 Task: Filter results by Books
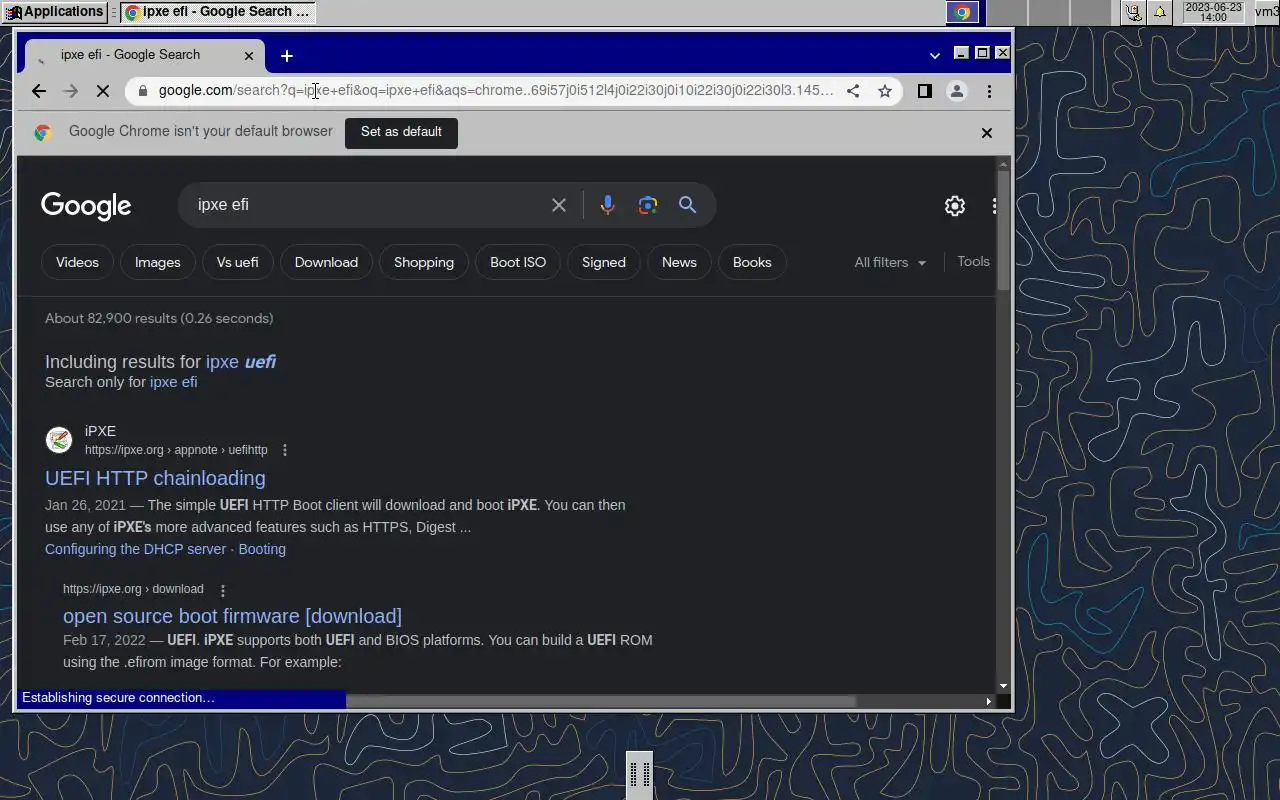click(752, 262)
